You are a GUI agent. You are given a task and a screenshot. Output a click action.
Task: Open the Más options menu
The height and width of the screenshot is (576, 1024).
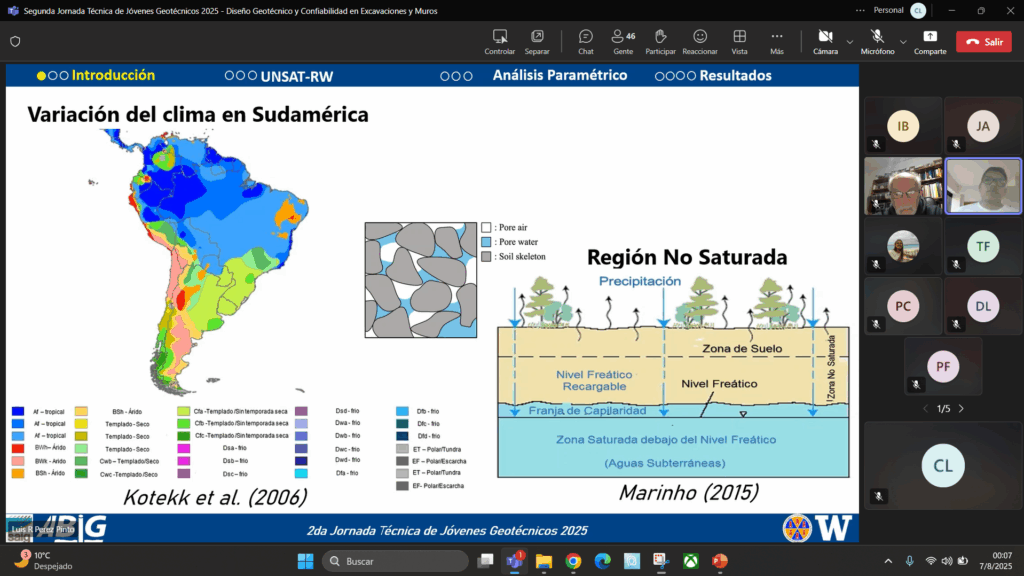click(x=777, y=41)
